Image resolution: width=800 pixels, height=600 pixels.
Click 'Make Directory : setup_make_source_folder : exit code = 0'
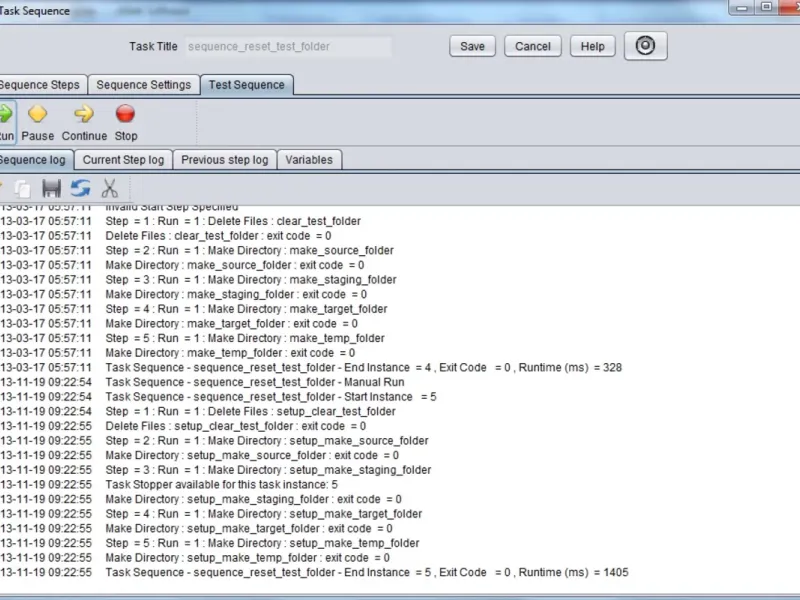click(x=252, y=455)
